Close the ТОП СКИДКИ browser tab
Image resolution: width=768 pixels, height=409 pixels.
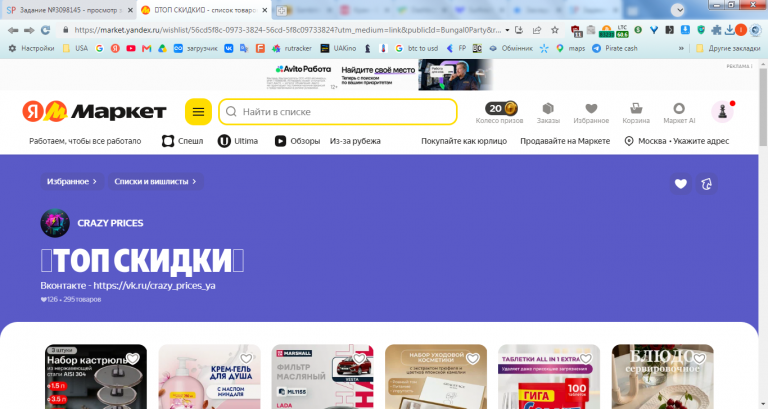264,10
